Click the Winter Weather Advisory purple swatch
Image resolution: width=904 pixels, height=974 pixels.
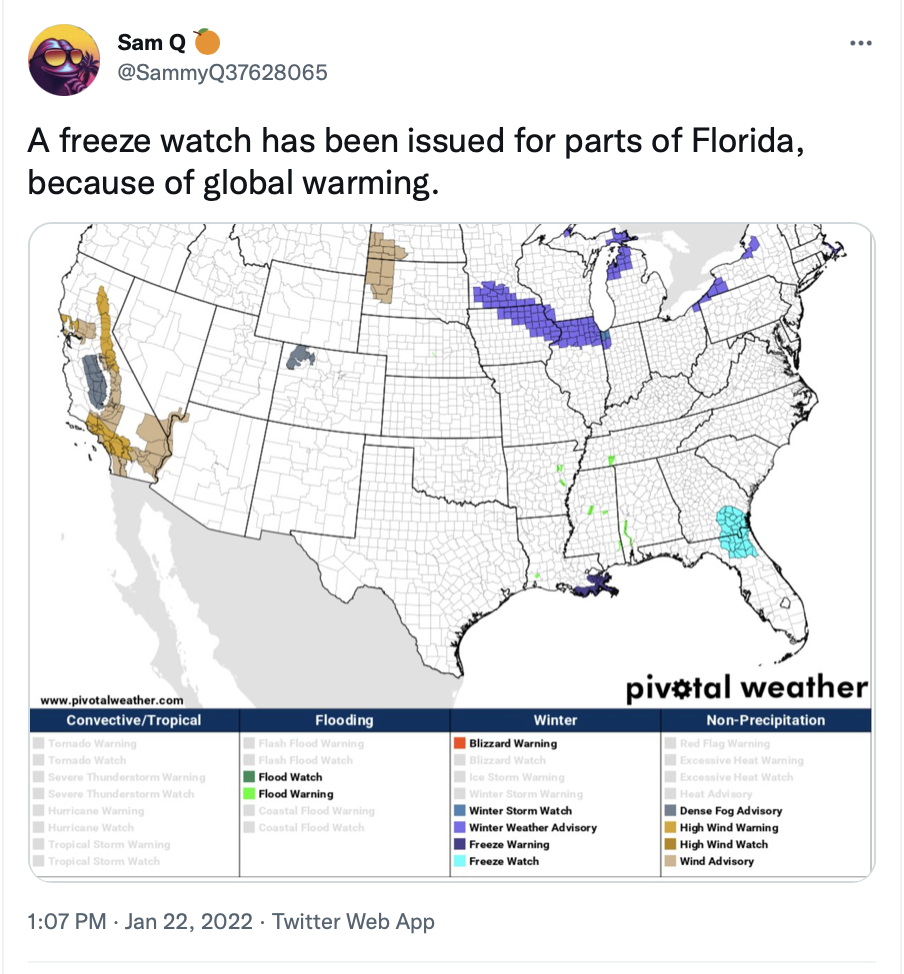click(460, 827)
